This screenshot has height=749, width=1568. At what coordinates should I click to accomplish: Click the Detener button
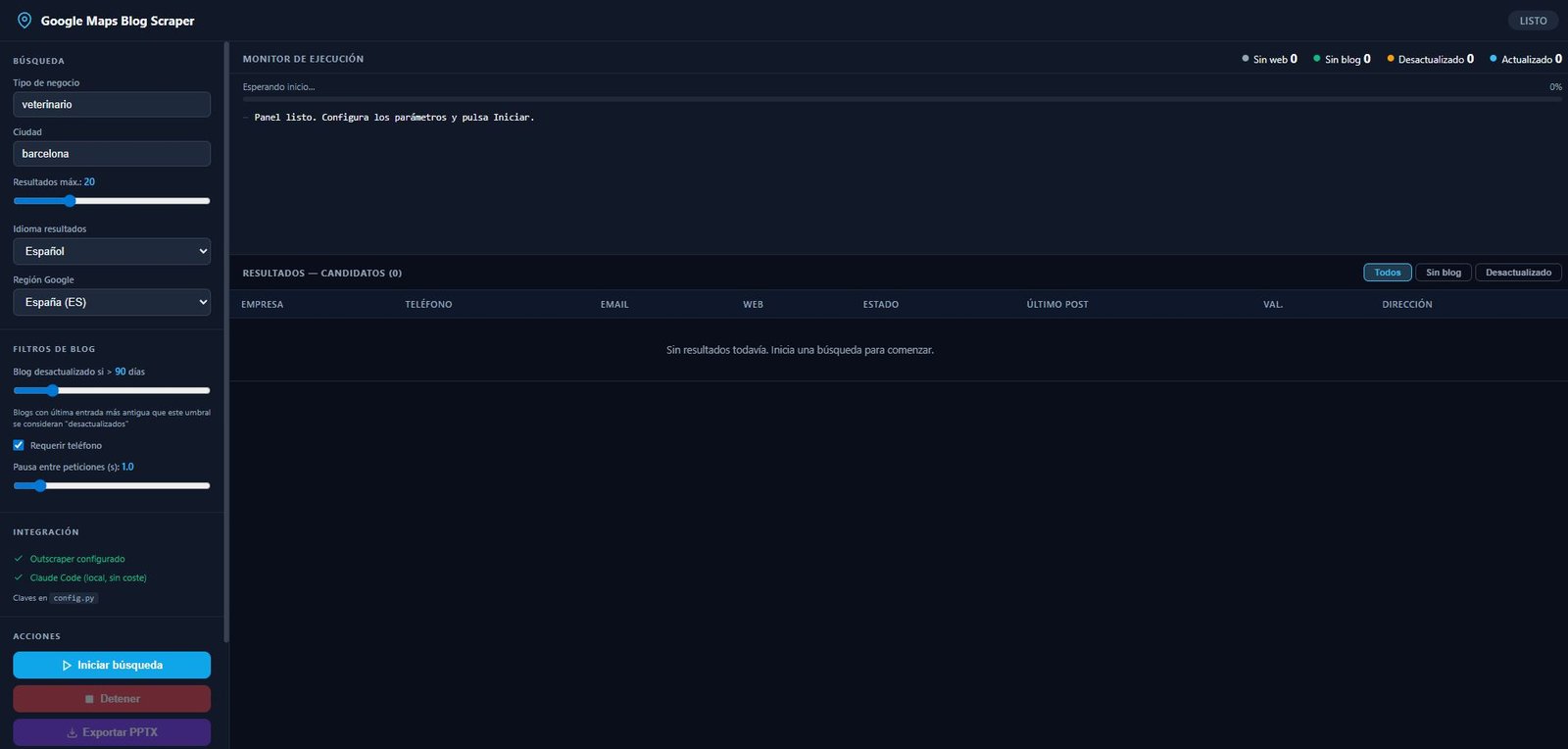[112, 699]
